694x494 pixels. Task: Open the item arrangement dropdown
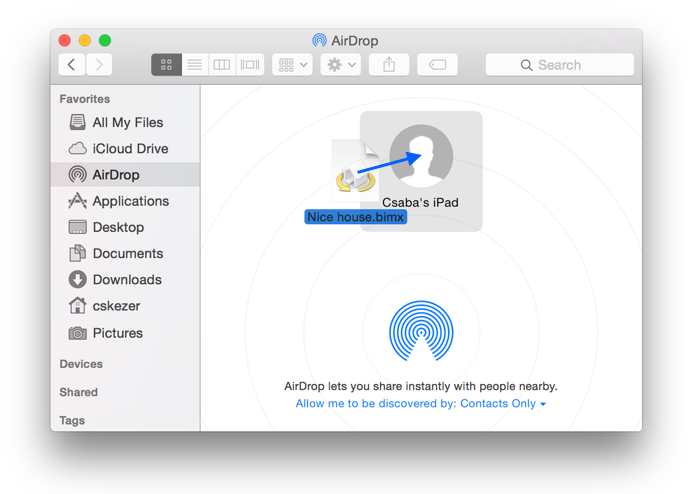tap(293, 65)
